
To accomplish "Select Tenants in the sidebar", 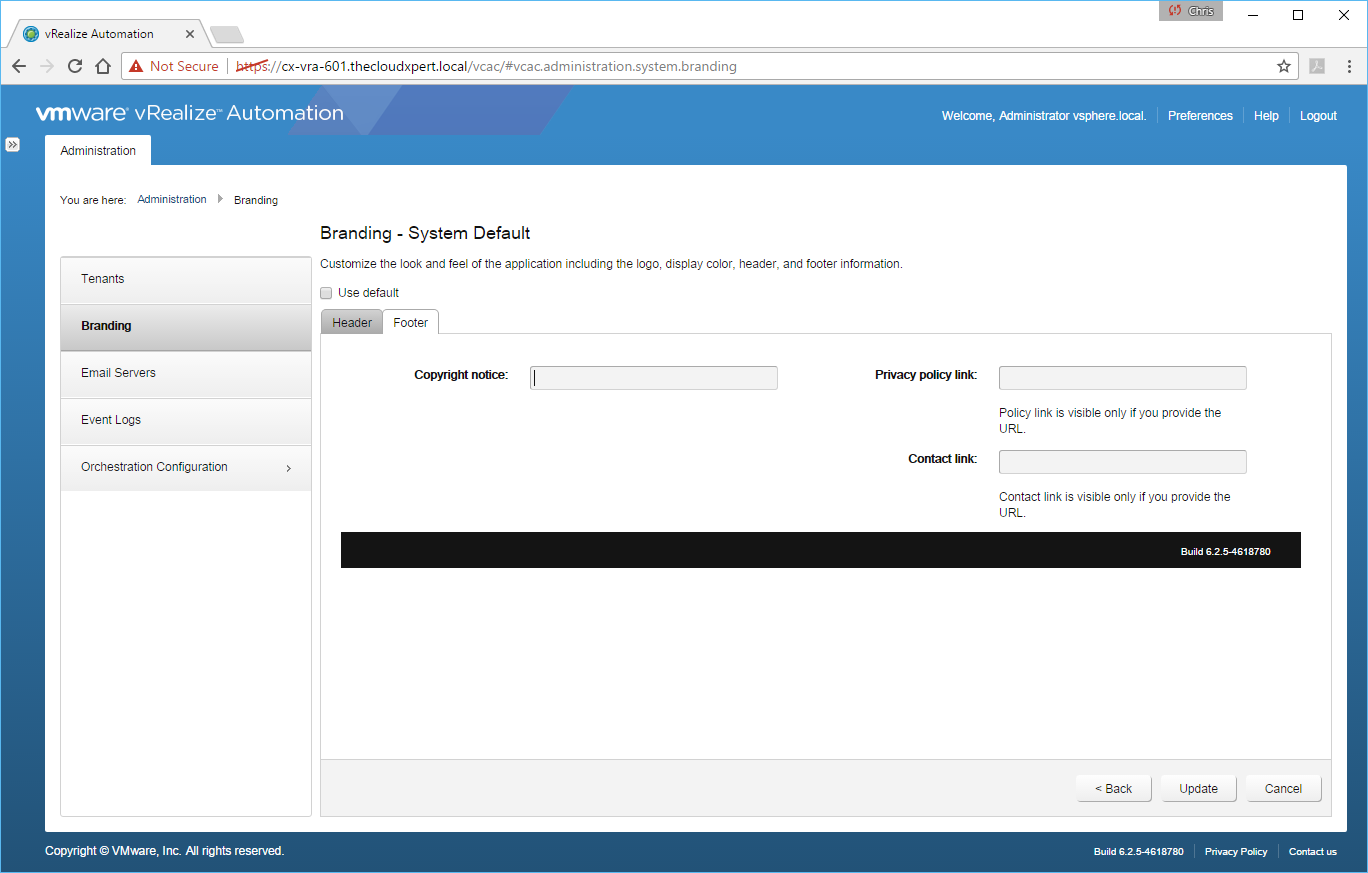I will (186, 279).
